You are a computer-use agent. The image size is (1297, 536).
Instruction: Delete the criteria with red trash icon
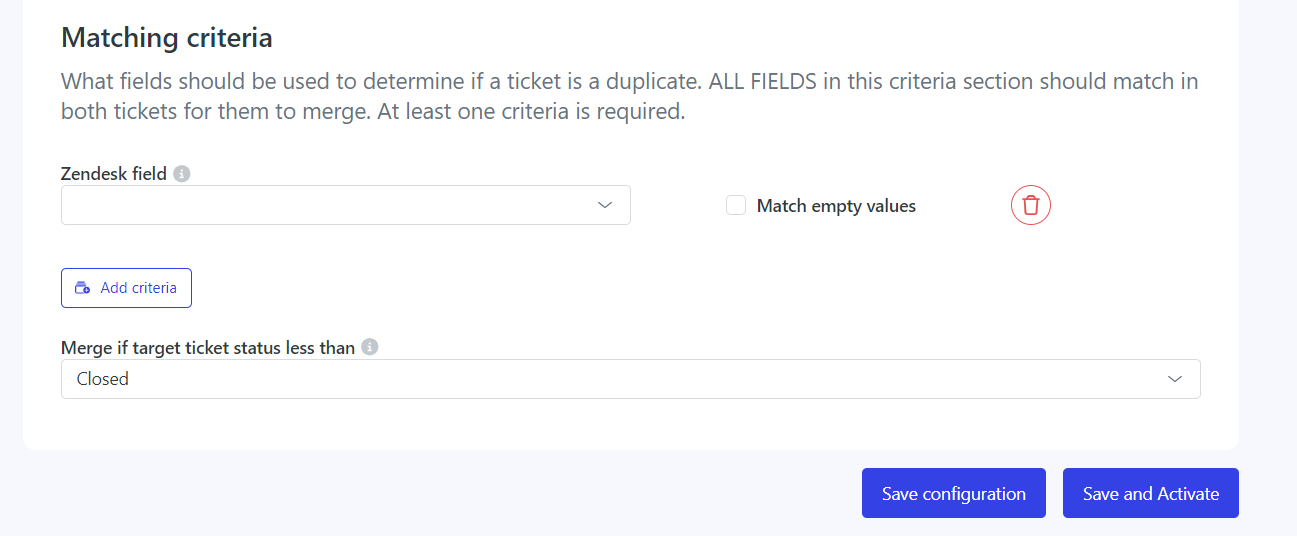pos(1031,206)
